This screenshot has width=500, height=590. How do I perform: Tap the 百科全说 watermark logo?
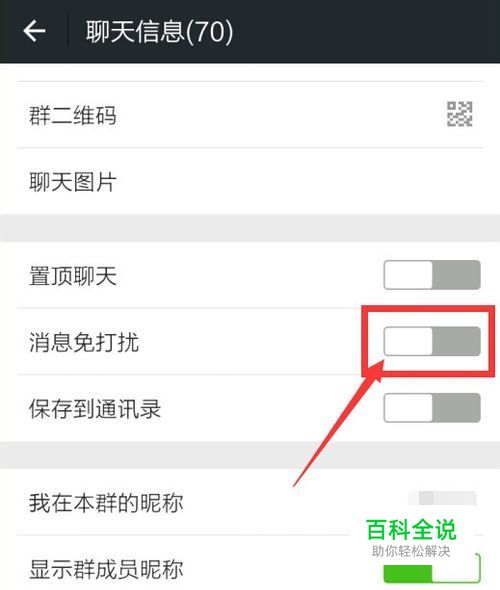411,530
